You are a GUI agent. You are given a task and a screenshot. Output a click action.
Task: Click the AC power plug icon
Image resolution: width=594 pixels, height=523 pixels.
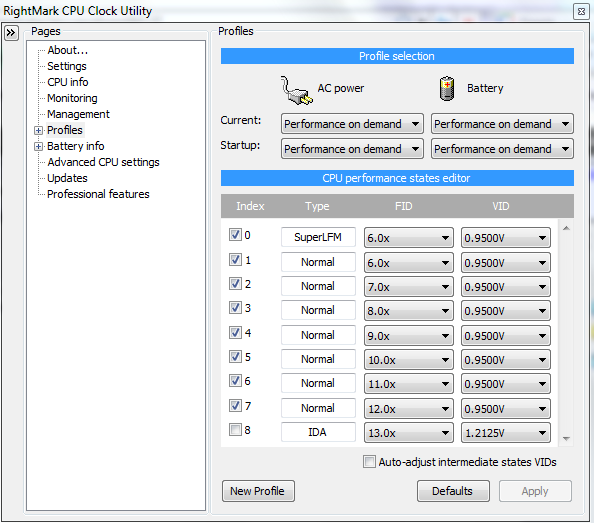[296, 90]
